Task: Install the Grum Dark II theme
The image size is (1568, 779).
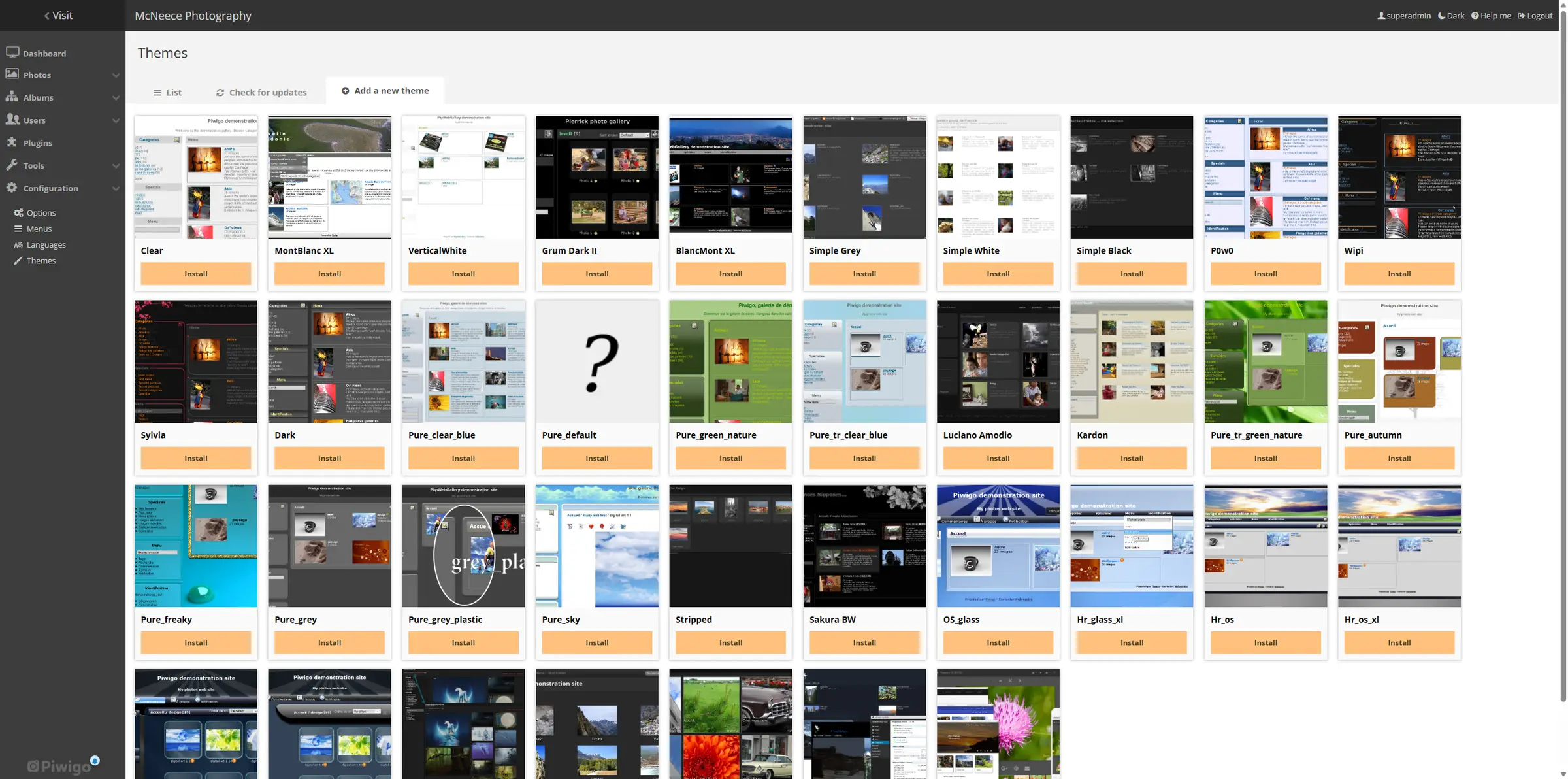Action: 596,273
